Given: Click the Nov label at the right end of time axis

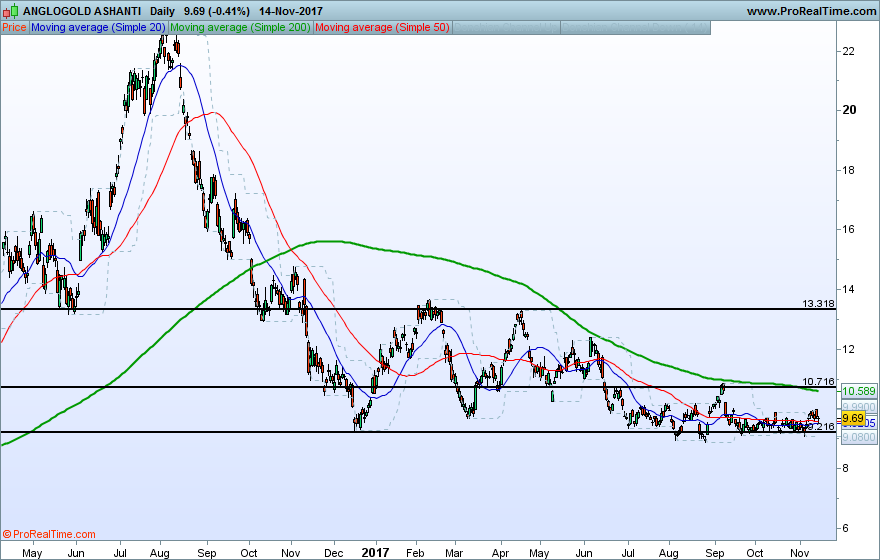Looking at the screenshot, I should tap(800, 553).
